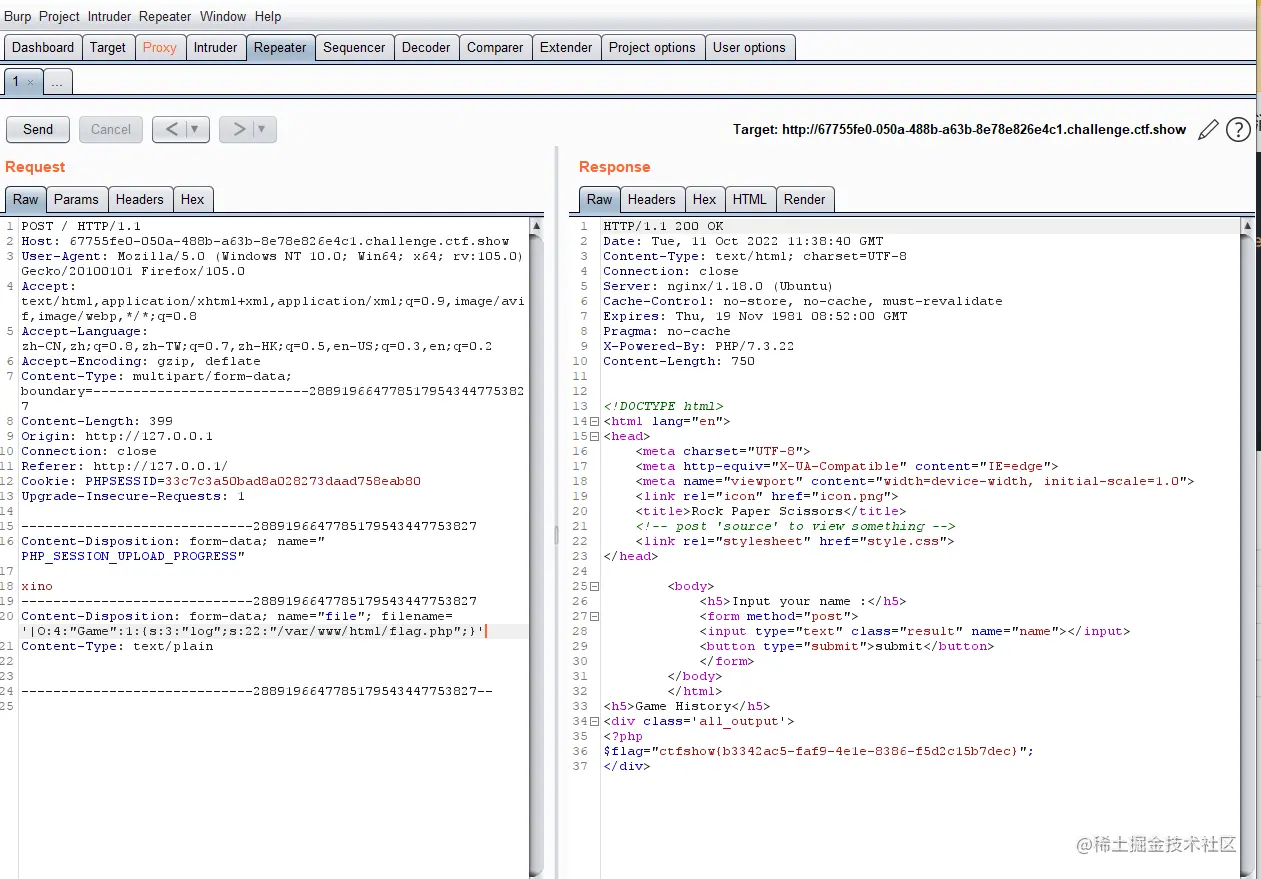The image size is (1261, 879).
Task: Click the 'post source' HTML comment line
Action: pyautogui.click(x=795, y=527)
